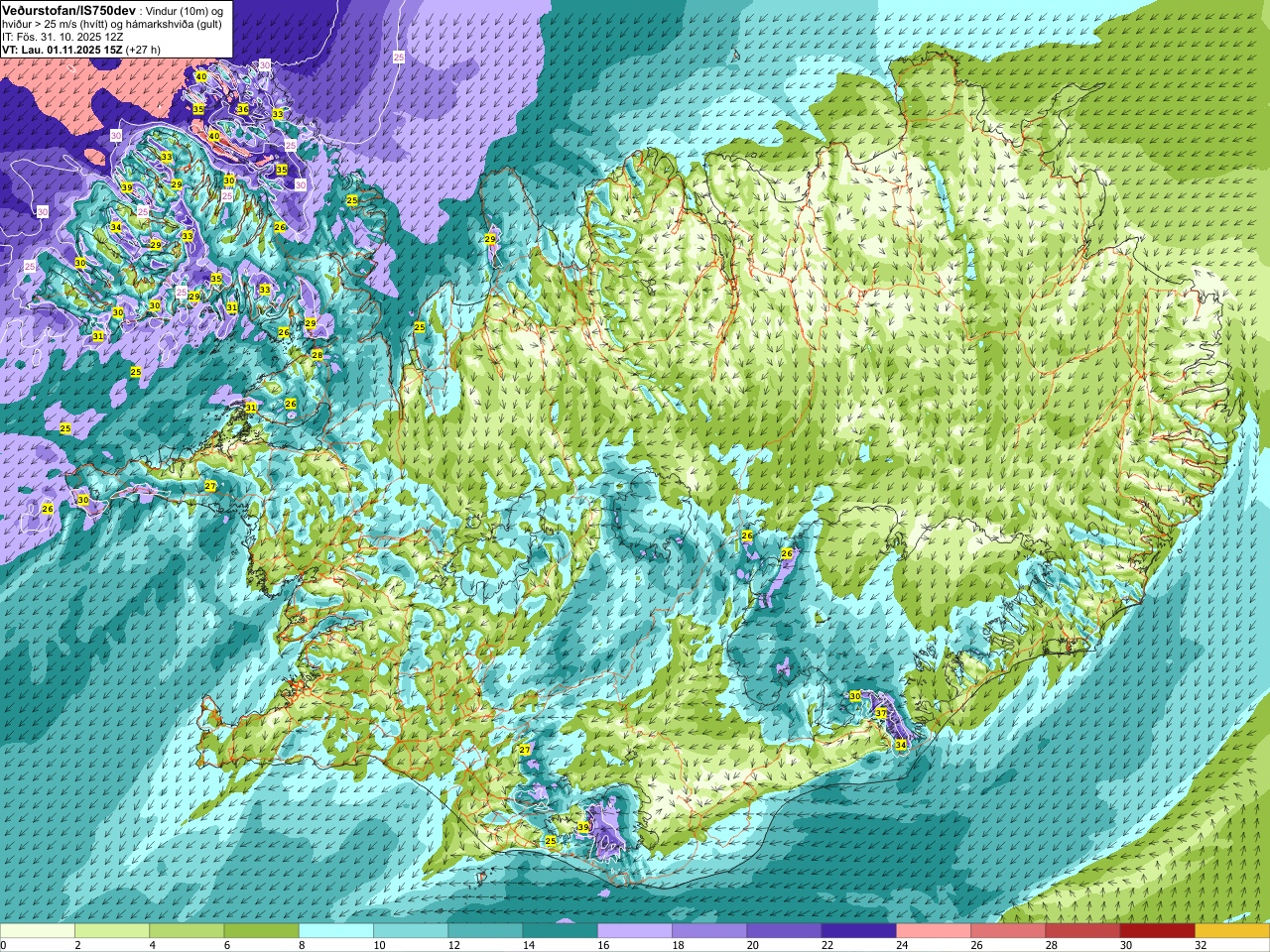Pick the 30–32 m/s dark red legend swatch
This screenshot has height=952, width=1270.
(1158, 930)
